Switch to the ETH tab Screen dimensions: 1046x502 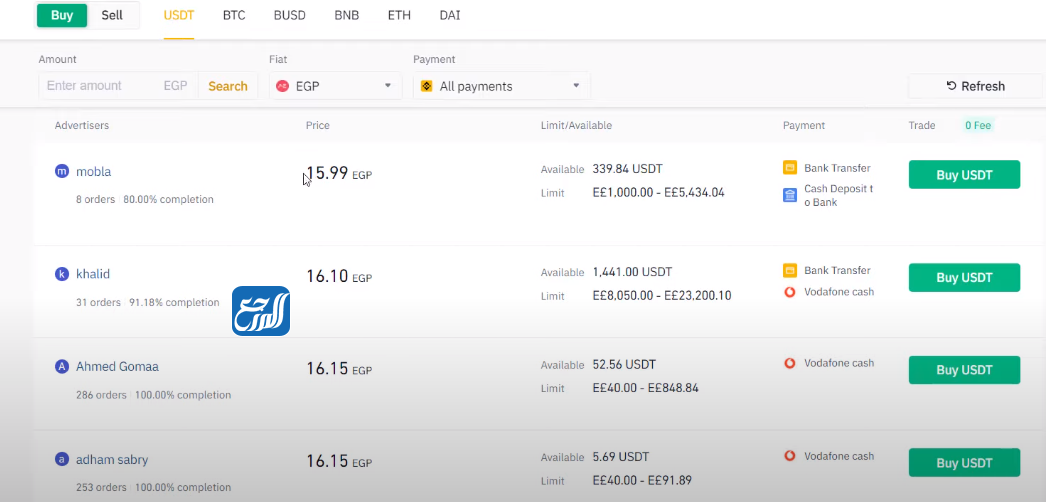(399, 15)
